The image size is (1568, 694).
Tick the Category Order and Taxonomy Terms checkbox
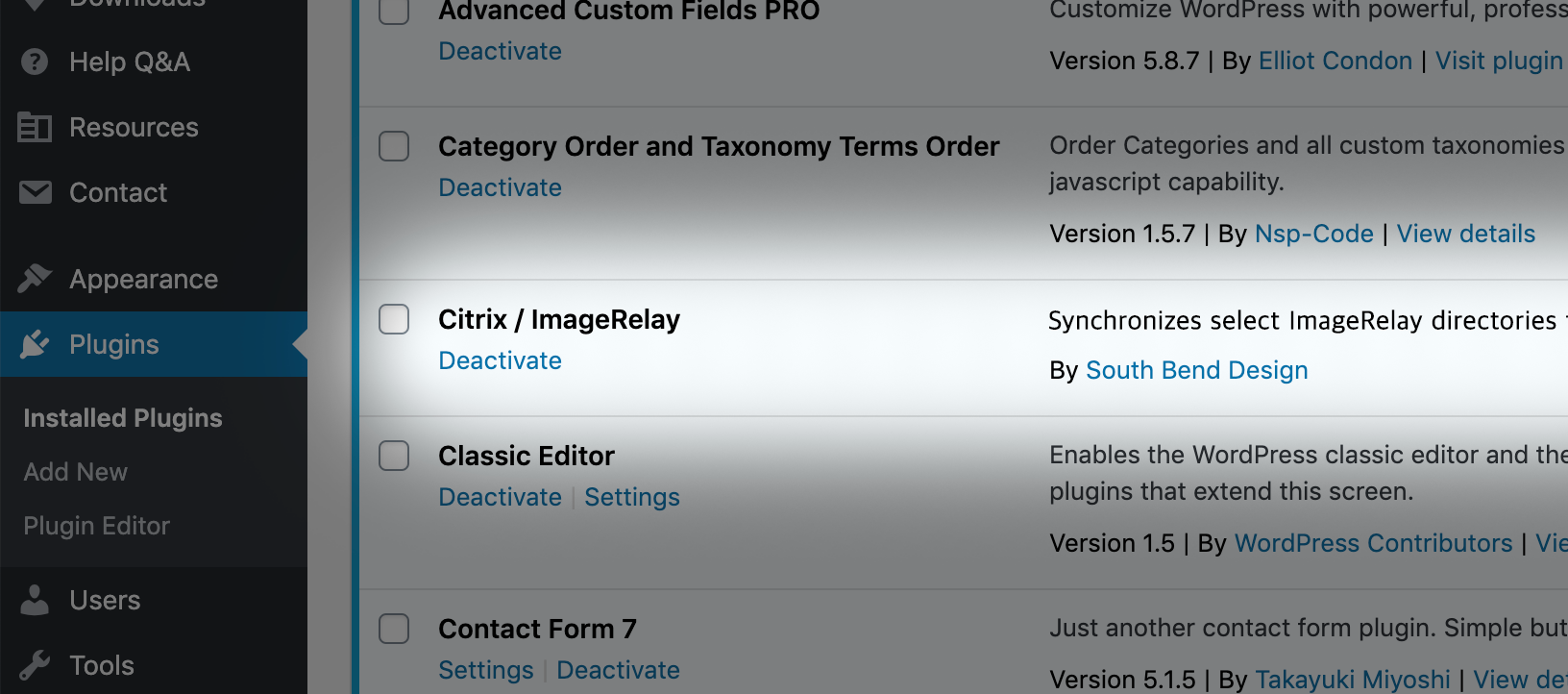394,146
